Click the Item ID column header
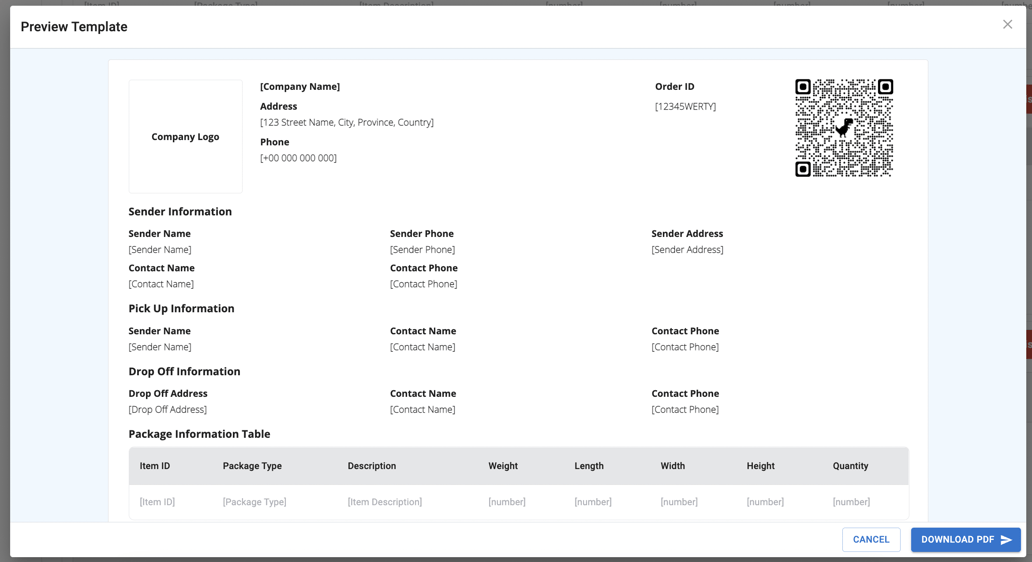 pyautogui.click(x=155, y=466)
